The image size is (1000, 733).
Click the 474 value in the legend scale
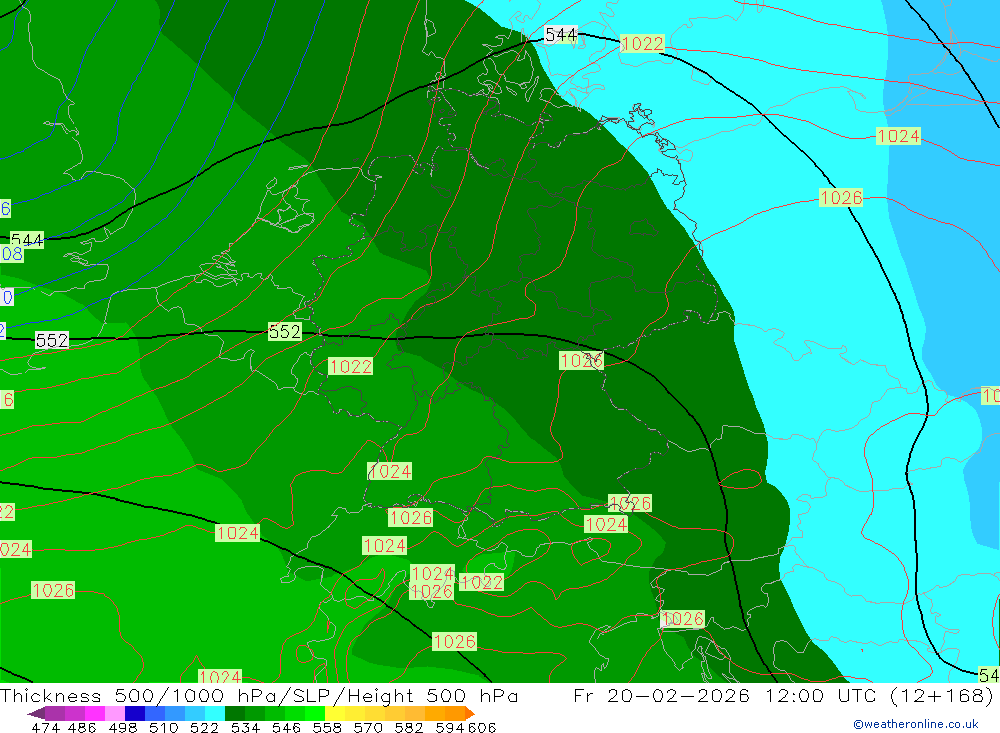46,727
